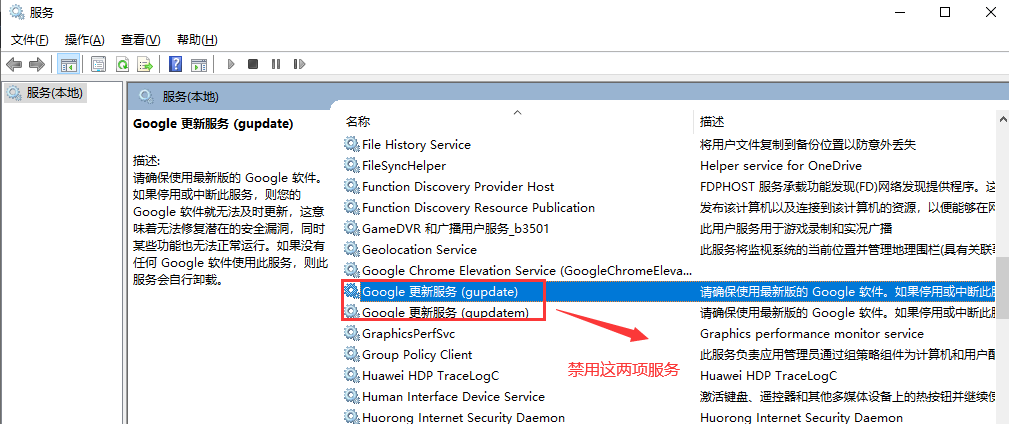The width and height of the screenshot is (1009, 424).
Task: Click the Stop Service square icon
Action: 253,64
